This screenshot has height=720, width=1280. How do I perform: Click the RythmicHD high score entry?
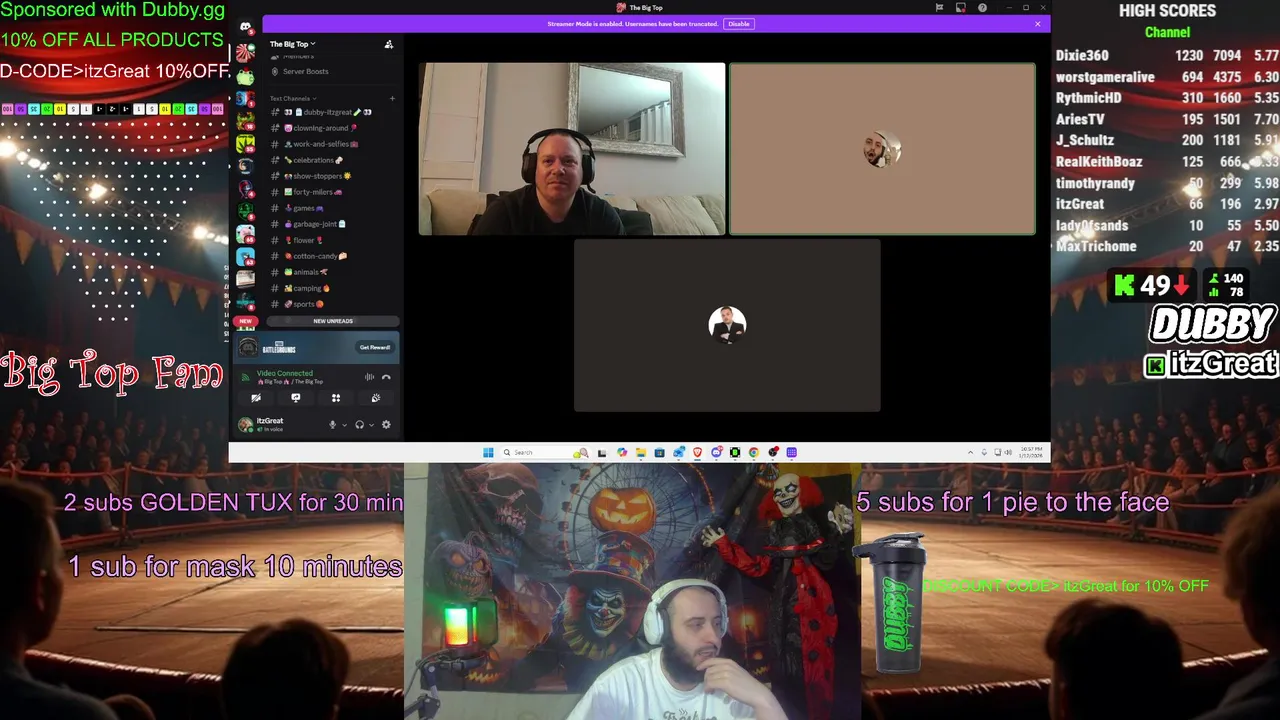point(1167,98)
